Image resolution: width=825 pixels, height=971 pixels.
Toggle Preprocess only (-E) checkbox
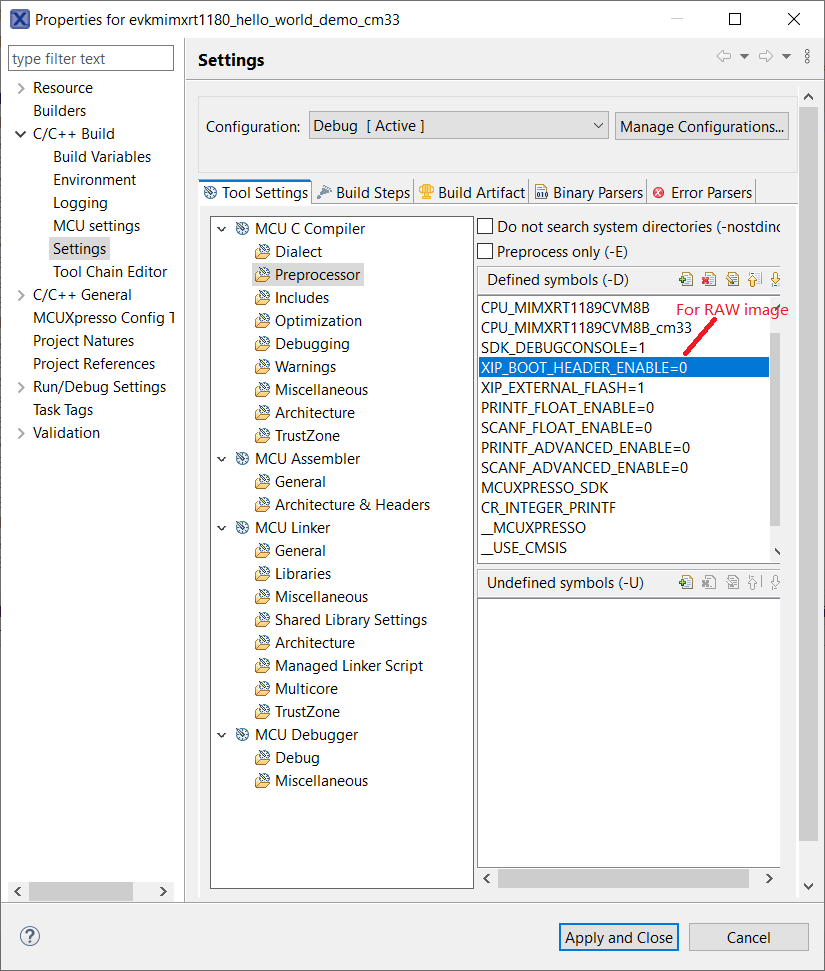point(486,252)
